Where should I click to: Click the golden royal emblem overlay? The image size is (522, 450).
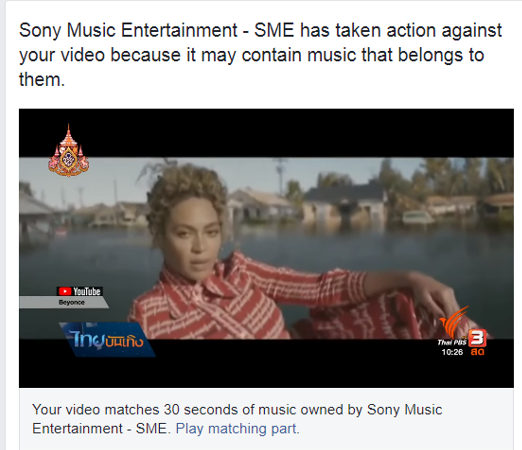pos(69,151)
